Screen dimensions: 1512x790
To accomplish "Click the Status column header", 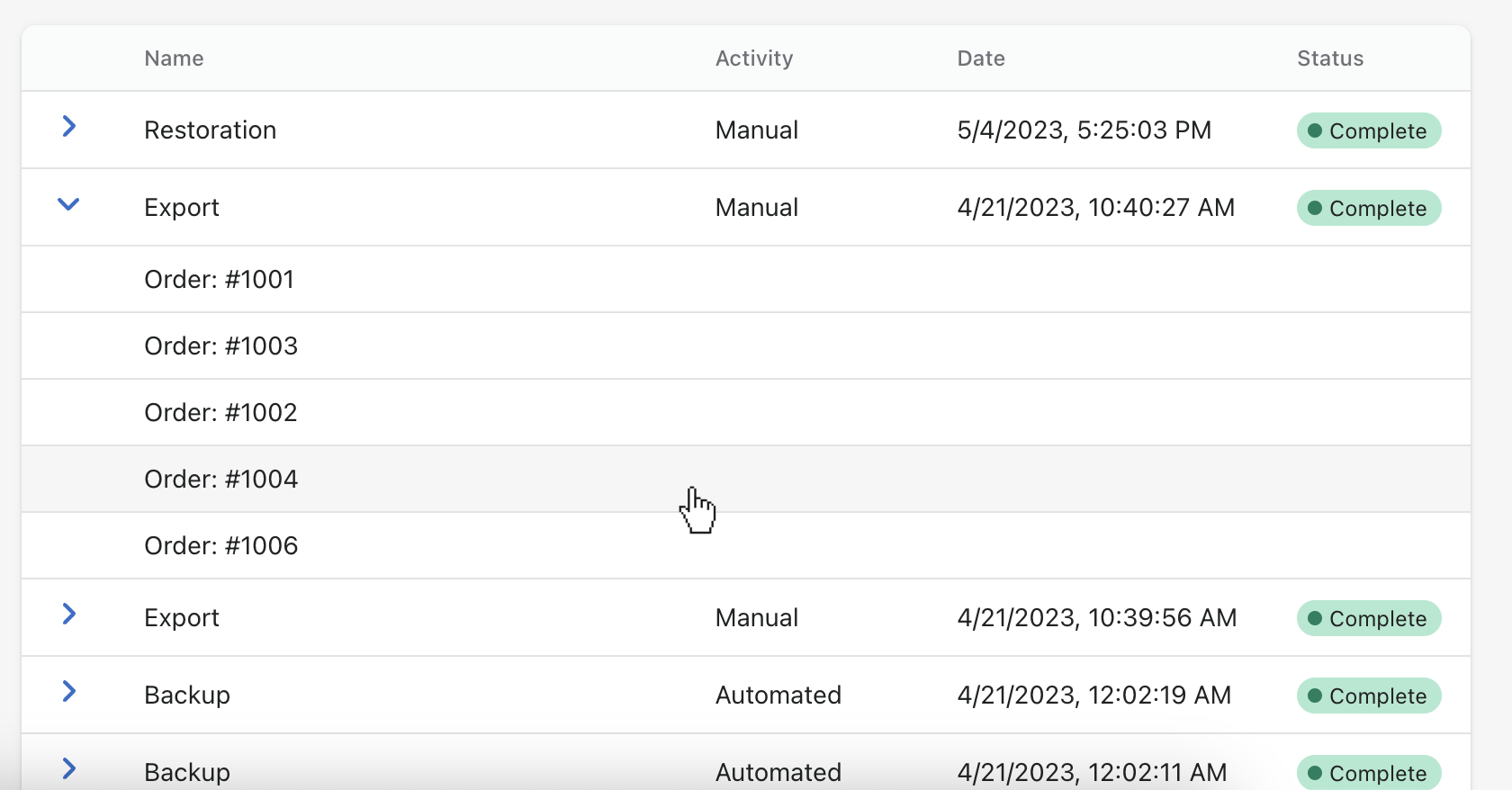I will (x=1329, y=58).
